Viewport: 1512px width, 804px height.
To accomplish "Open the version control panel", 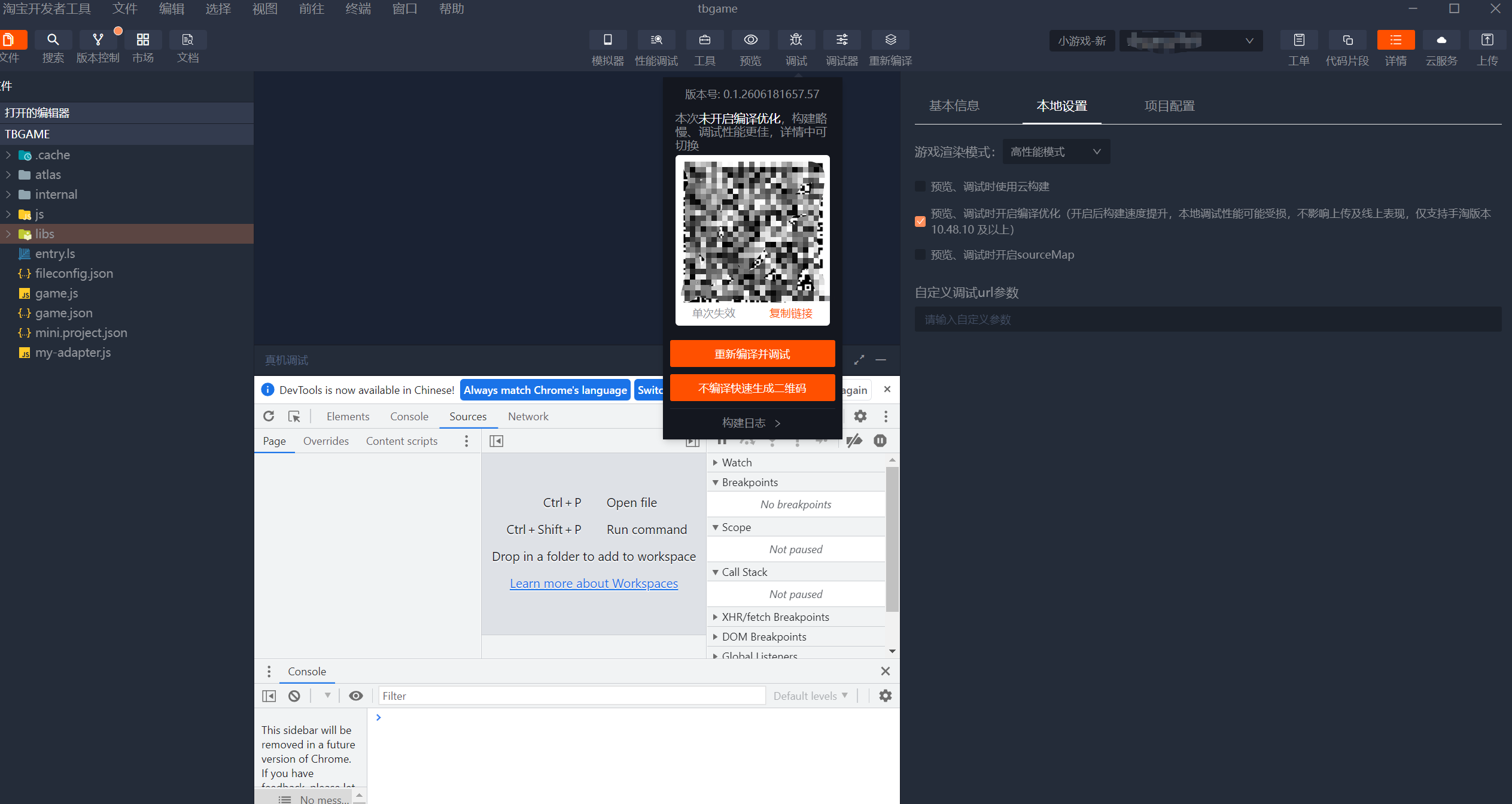I will pos(98,40).
